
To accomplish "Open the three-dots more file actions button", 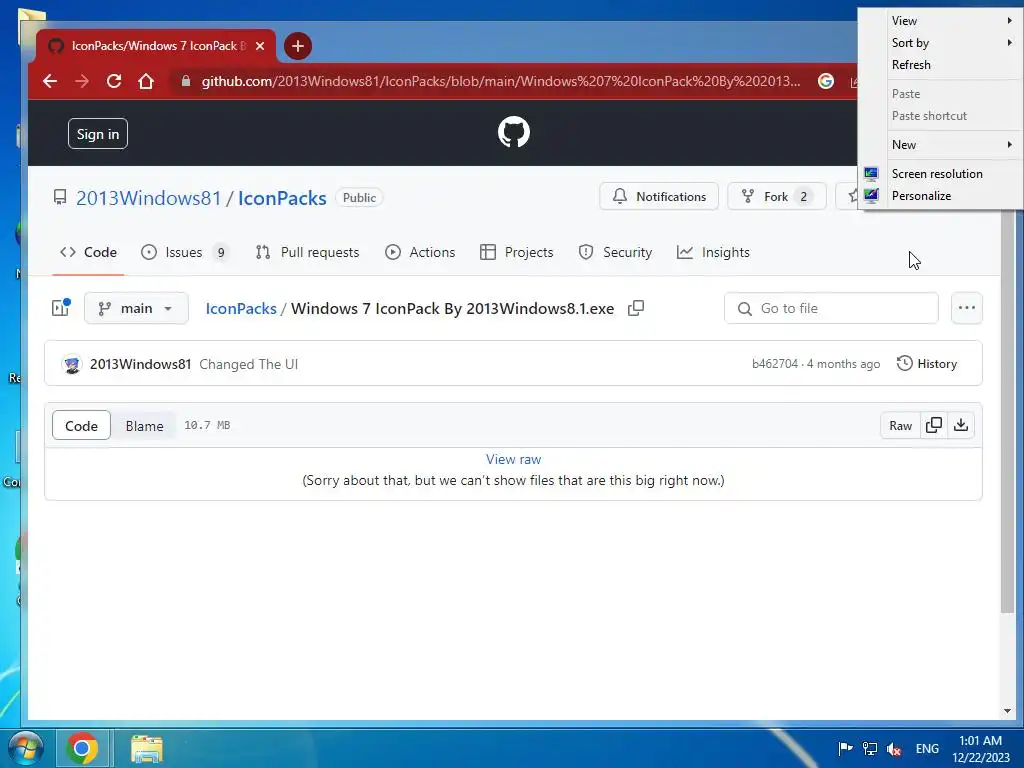I will [967, 308].
